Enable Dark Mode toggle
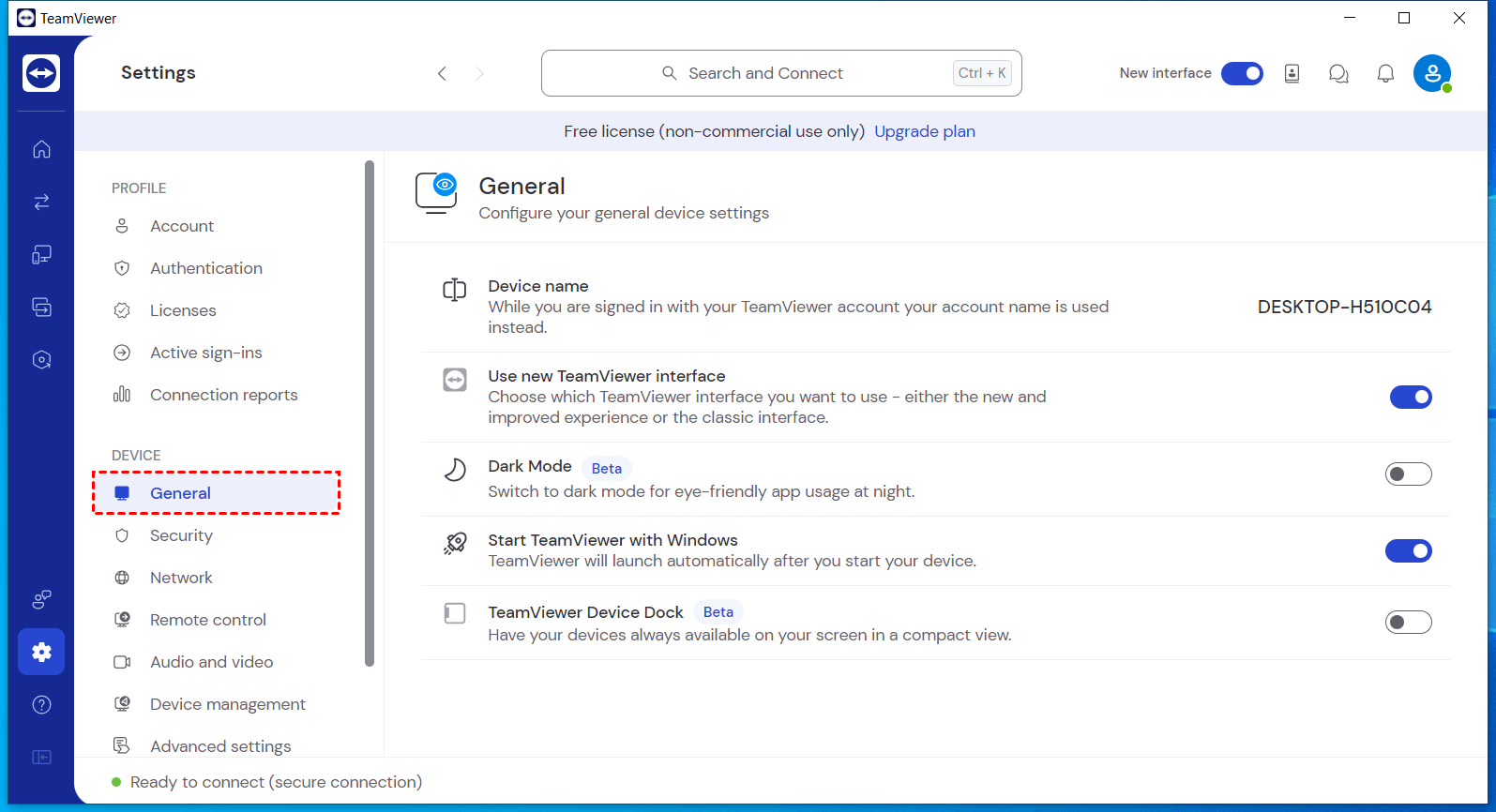1496x812 pixels. pos(1408,474)
